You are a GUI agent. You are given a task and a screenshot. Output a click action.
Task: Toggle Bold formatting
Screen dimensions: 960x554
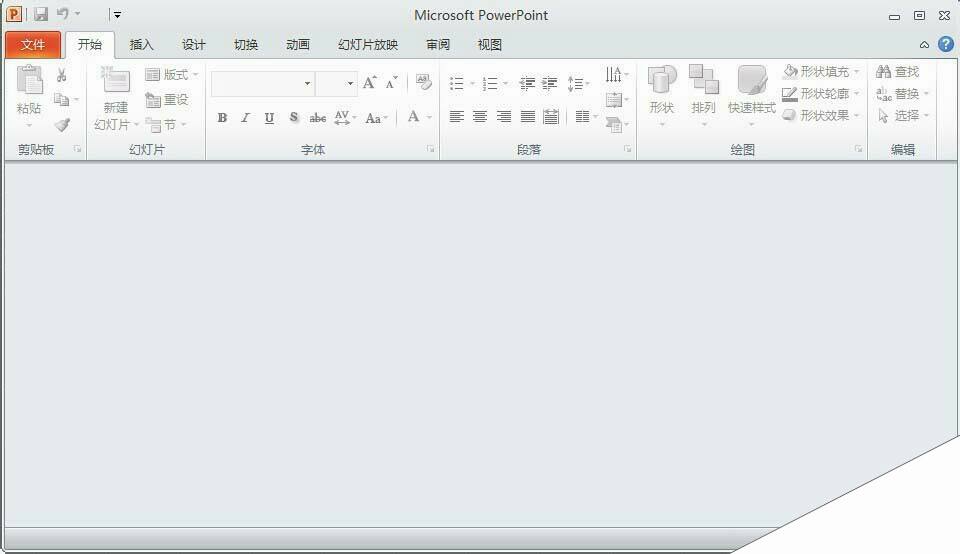tap(222, 118)
